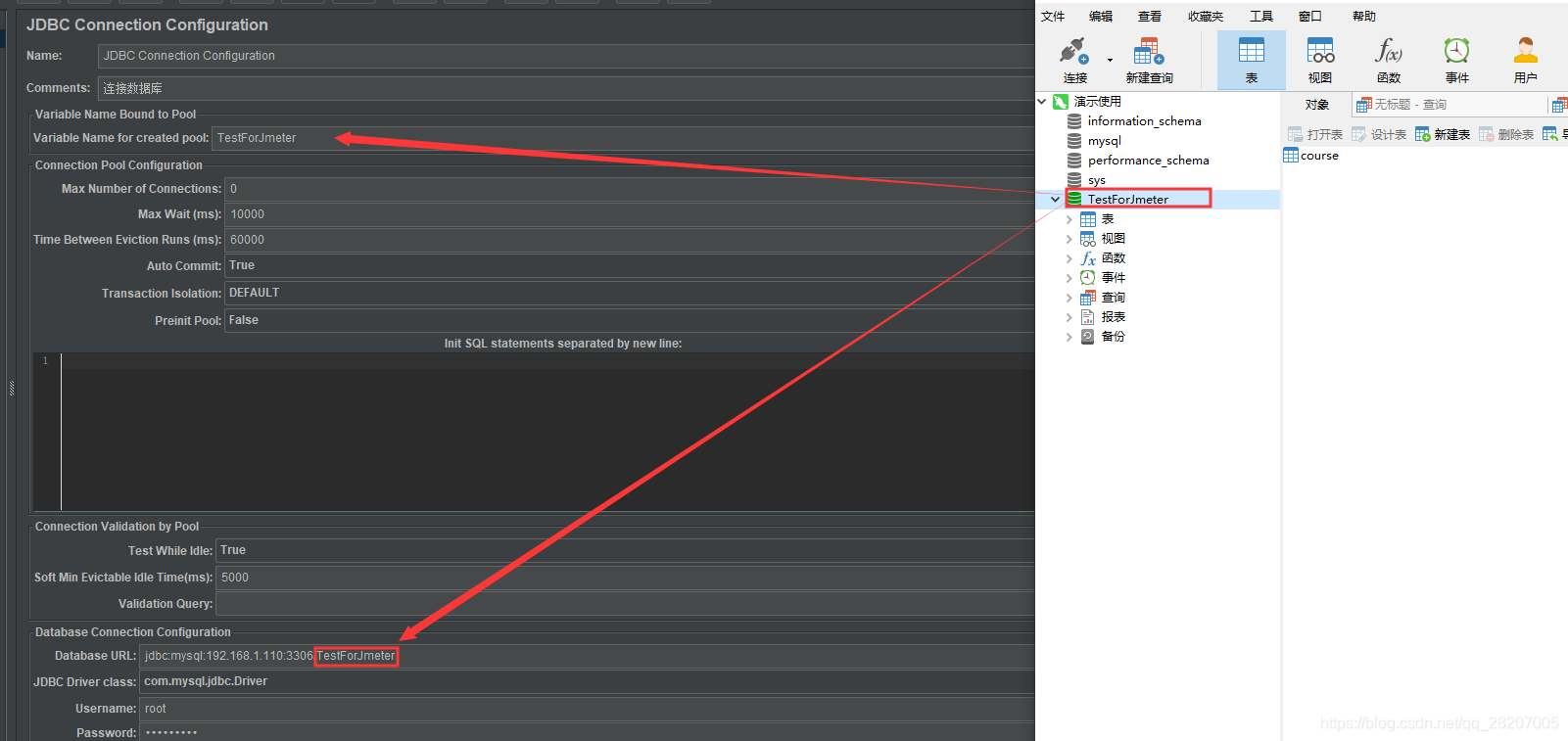Open the 窗口 window menu
The width and height of the screenshot is (1568, 741).
coord(1310,17)
